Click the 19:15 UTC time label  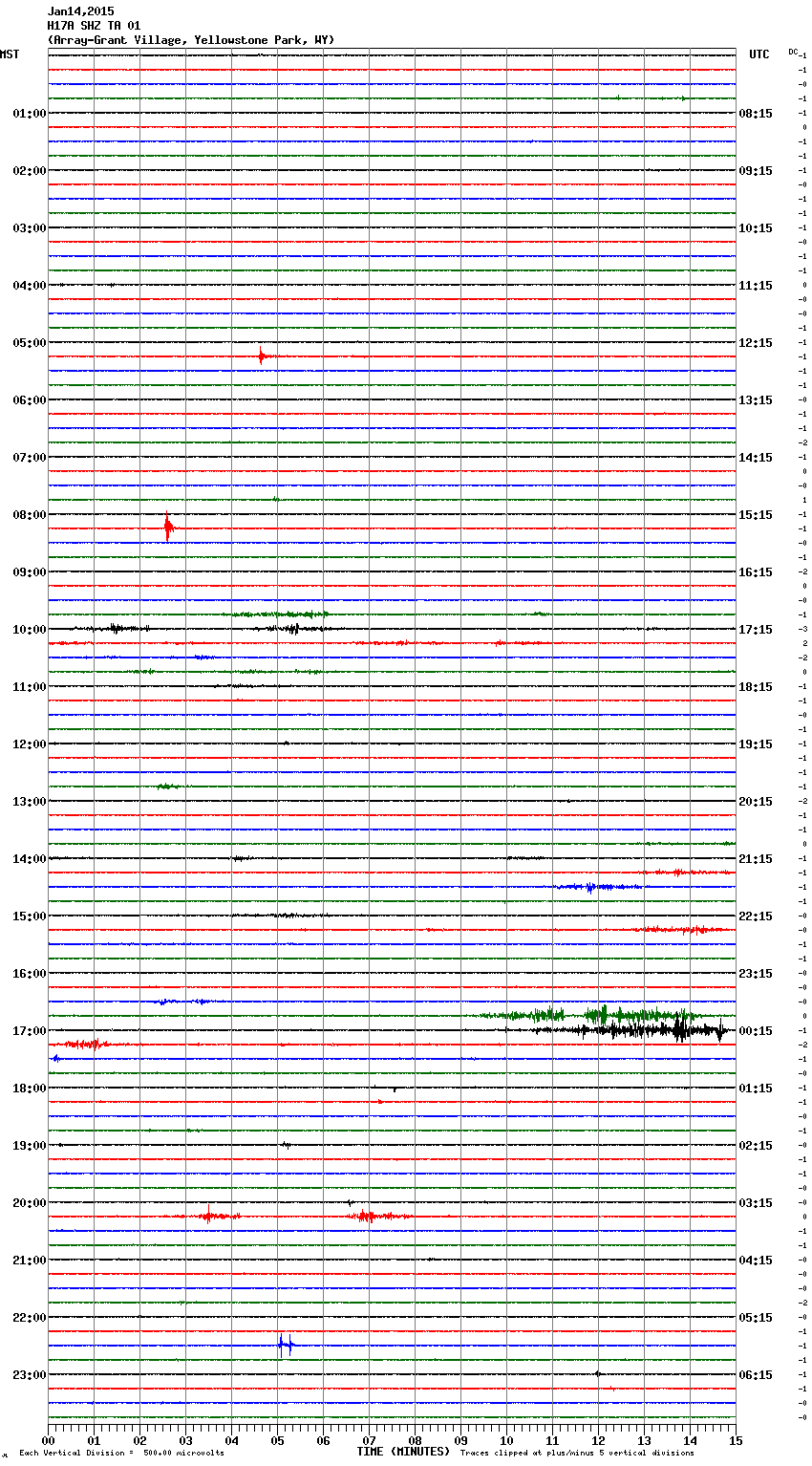point(756,744)
